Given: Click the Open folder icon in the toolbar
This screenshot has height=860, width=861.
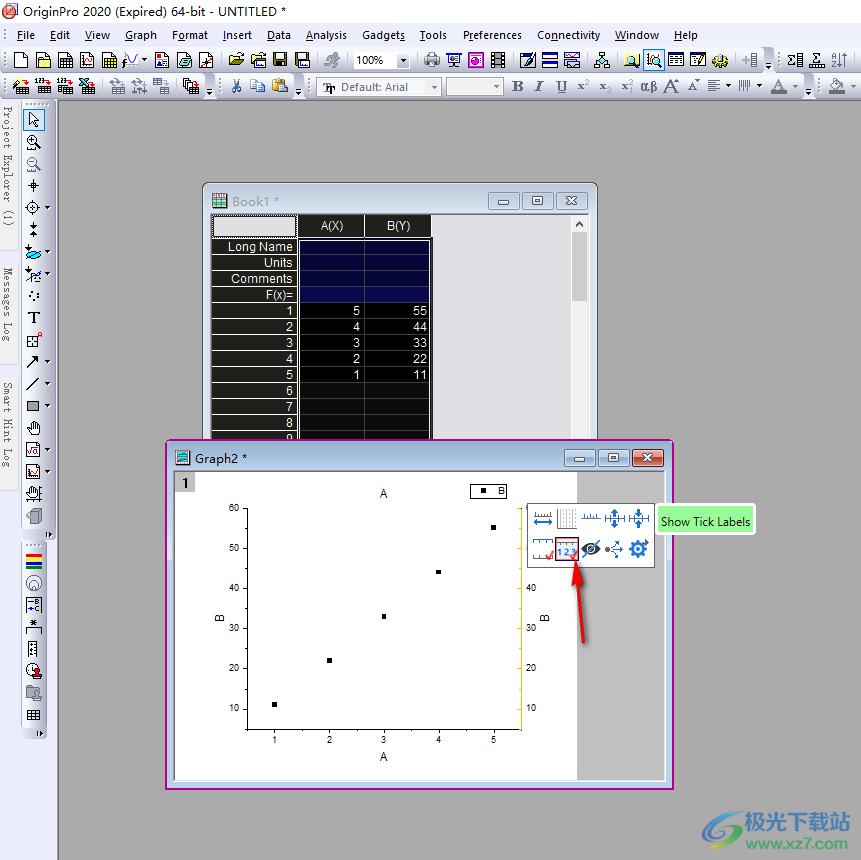Looking at the screenshot, I should tap(237, 60).
